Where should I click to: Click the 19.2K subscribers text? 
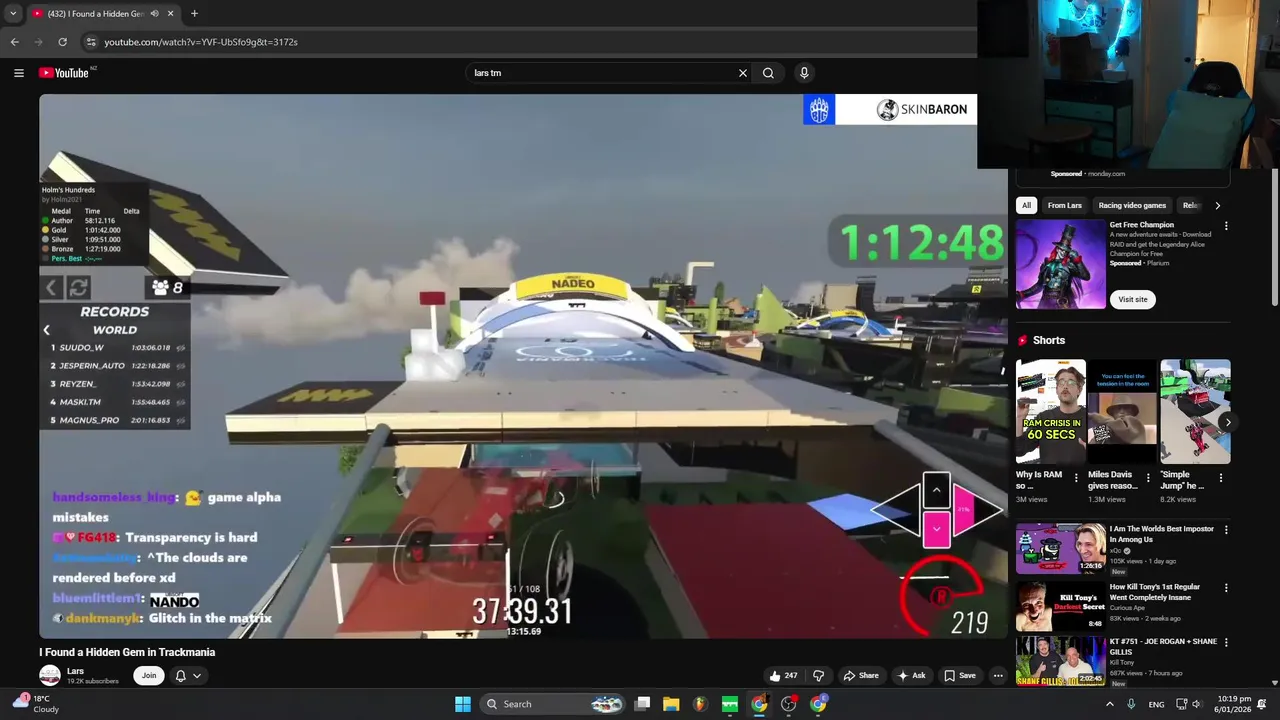[x=93, y=681]
